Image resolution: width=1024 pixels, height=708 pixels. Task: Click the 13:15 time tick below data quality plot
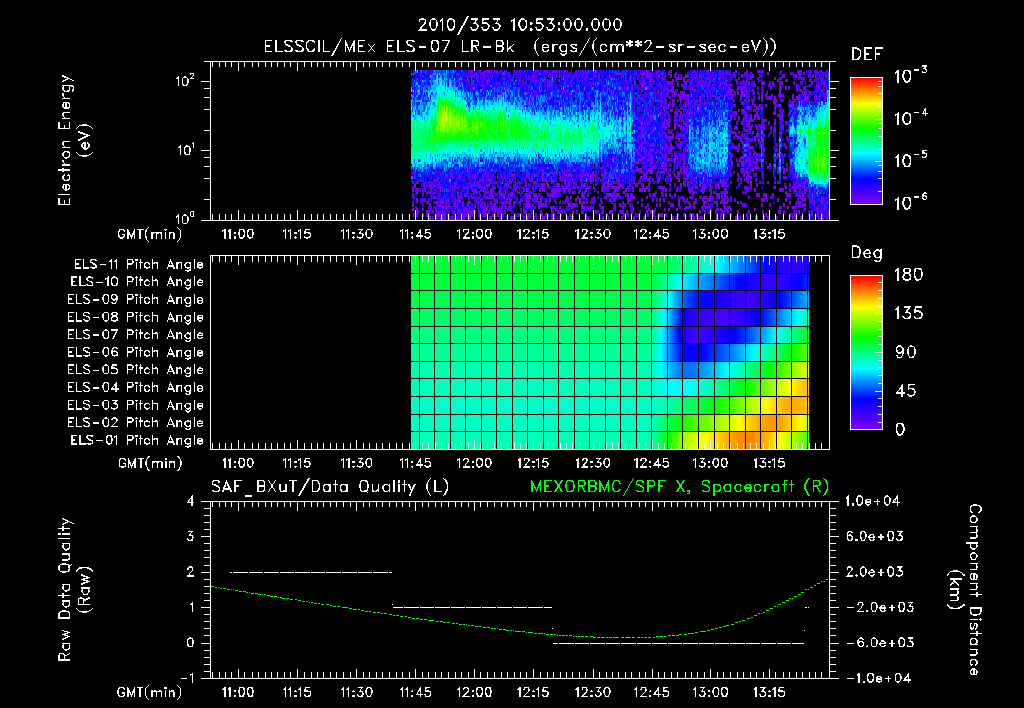769,692
